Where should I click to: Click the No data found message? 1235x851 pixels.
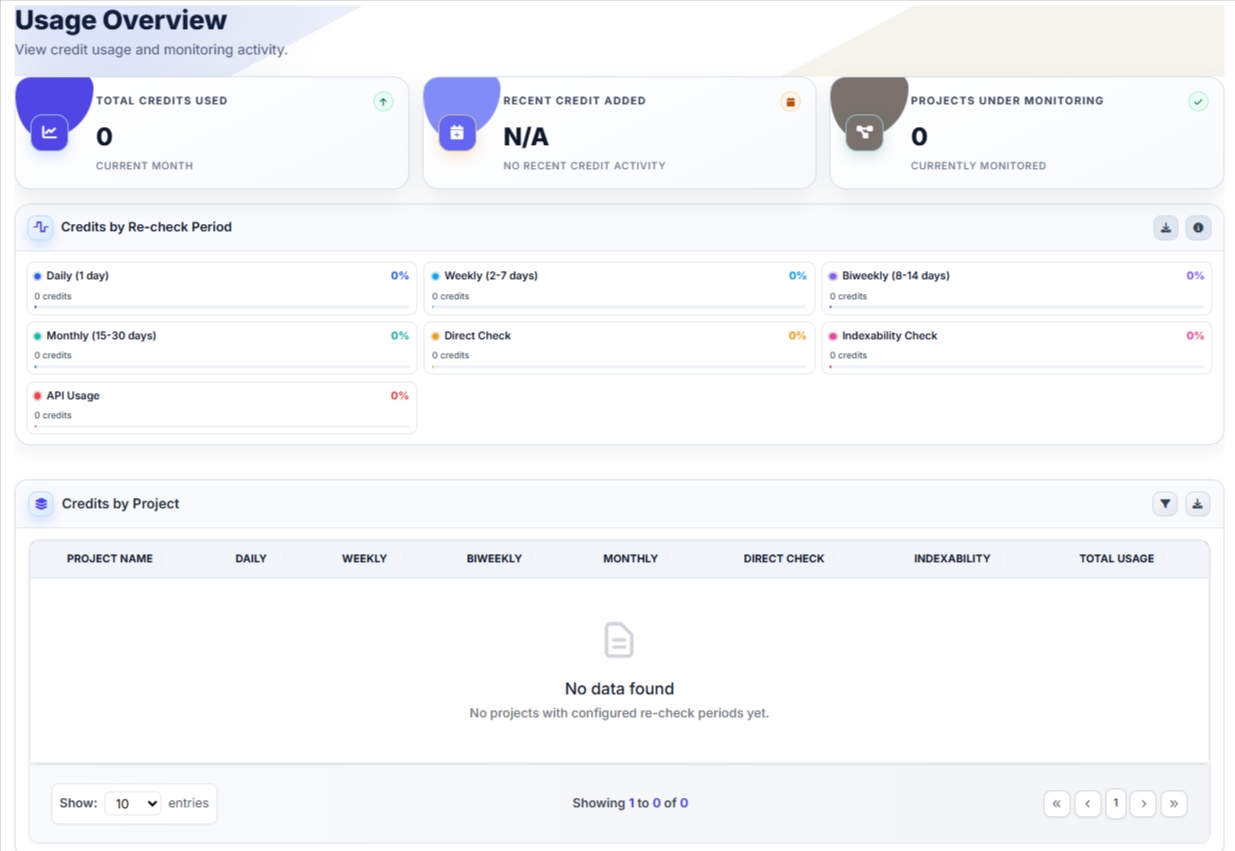coord(619,689)
